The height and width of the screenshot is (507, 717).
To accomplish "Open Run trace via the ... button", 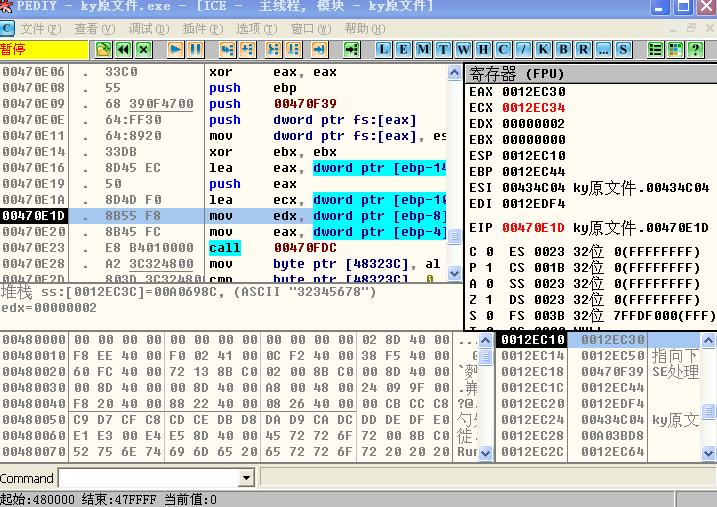I will pyautogui.click(x=604, y=49).
